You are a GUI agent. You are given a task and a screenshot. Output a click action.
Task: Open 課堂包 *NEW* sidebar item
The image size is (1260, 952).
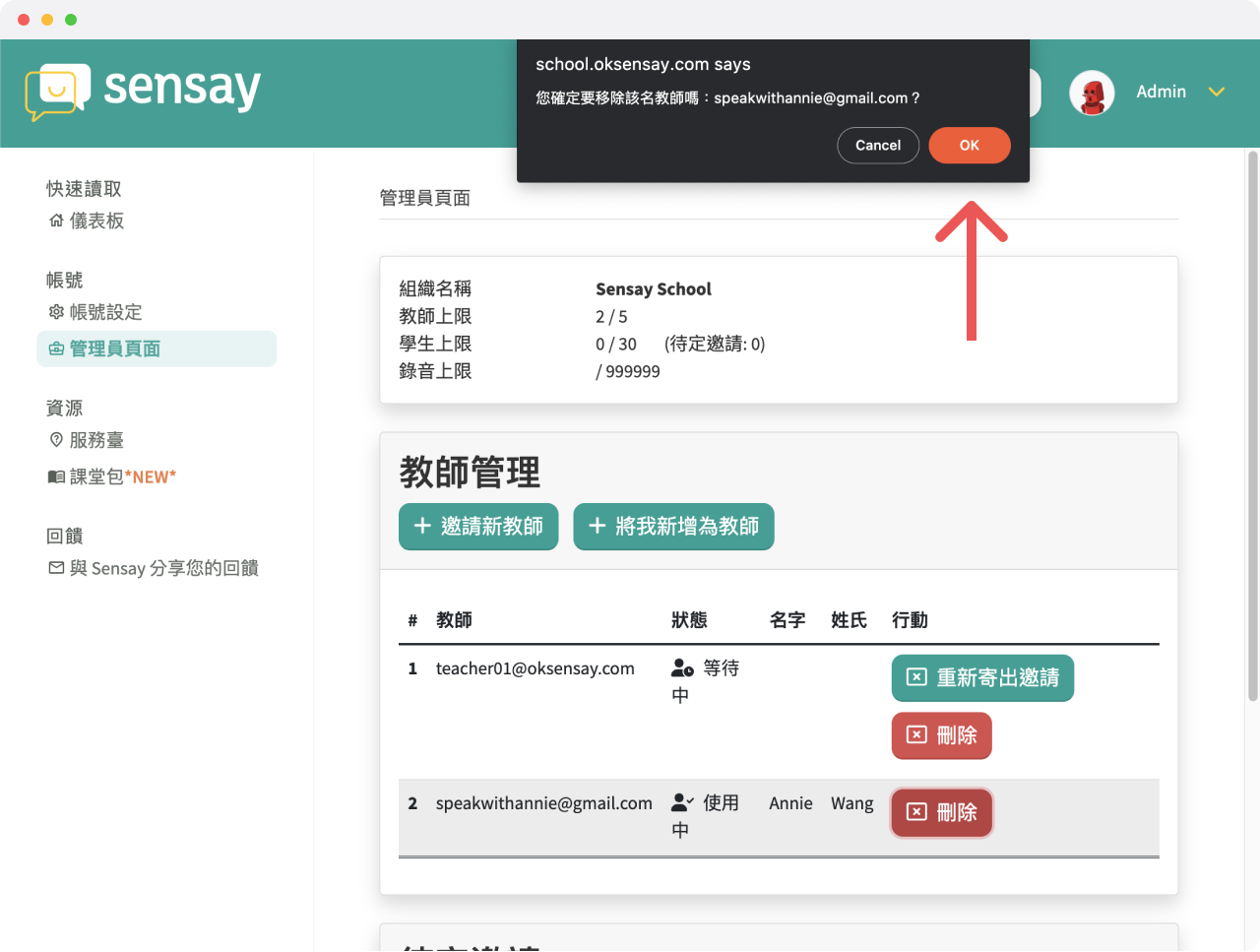[x=112, y=476]
